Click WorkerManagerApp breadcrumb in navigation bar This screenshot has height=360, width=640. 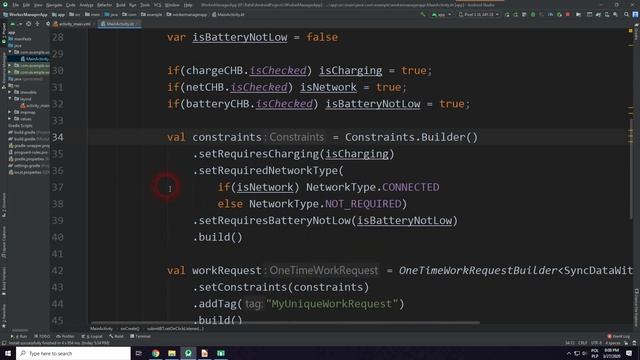(x=25, y=14)
